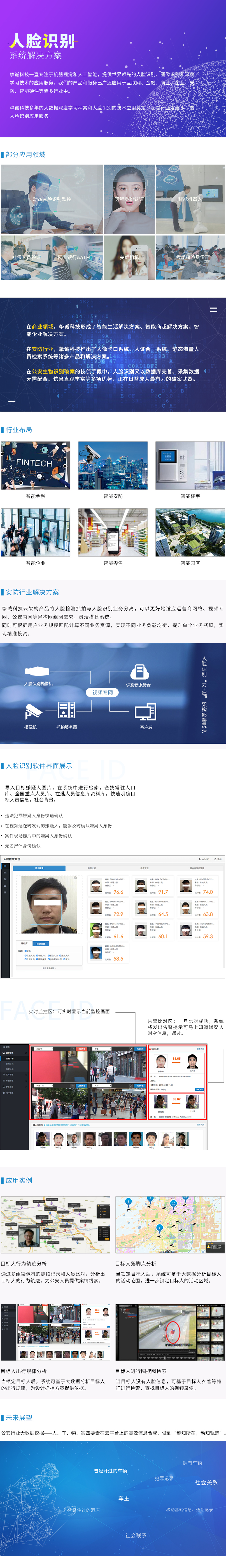This screenshot has height=1568, width=226.
Task: Select the 智能零售 phone-in-store image
Action: 113,533
